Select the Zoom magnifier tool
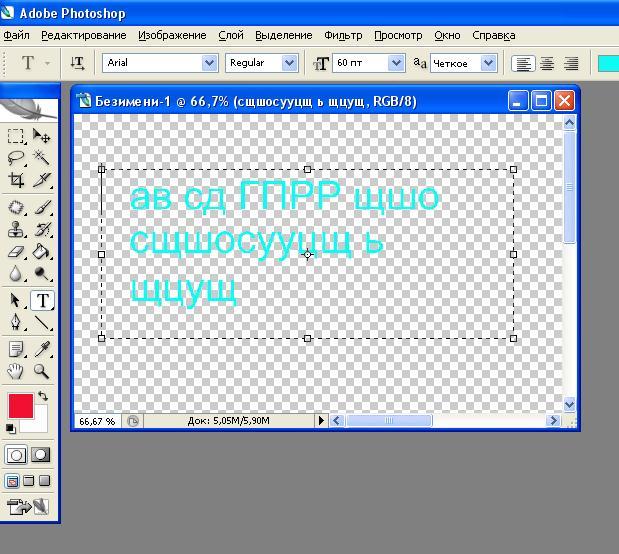Screen dimensions: 619x554 click(x=41, y=371)
